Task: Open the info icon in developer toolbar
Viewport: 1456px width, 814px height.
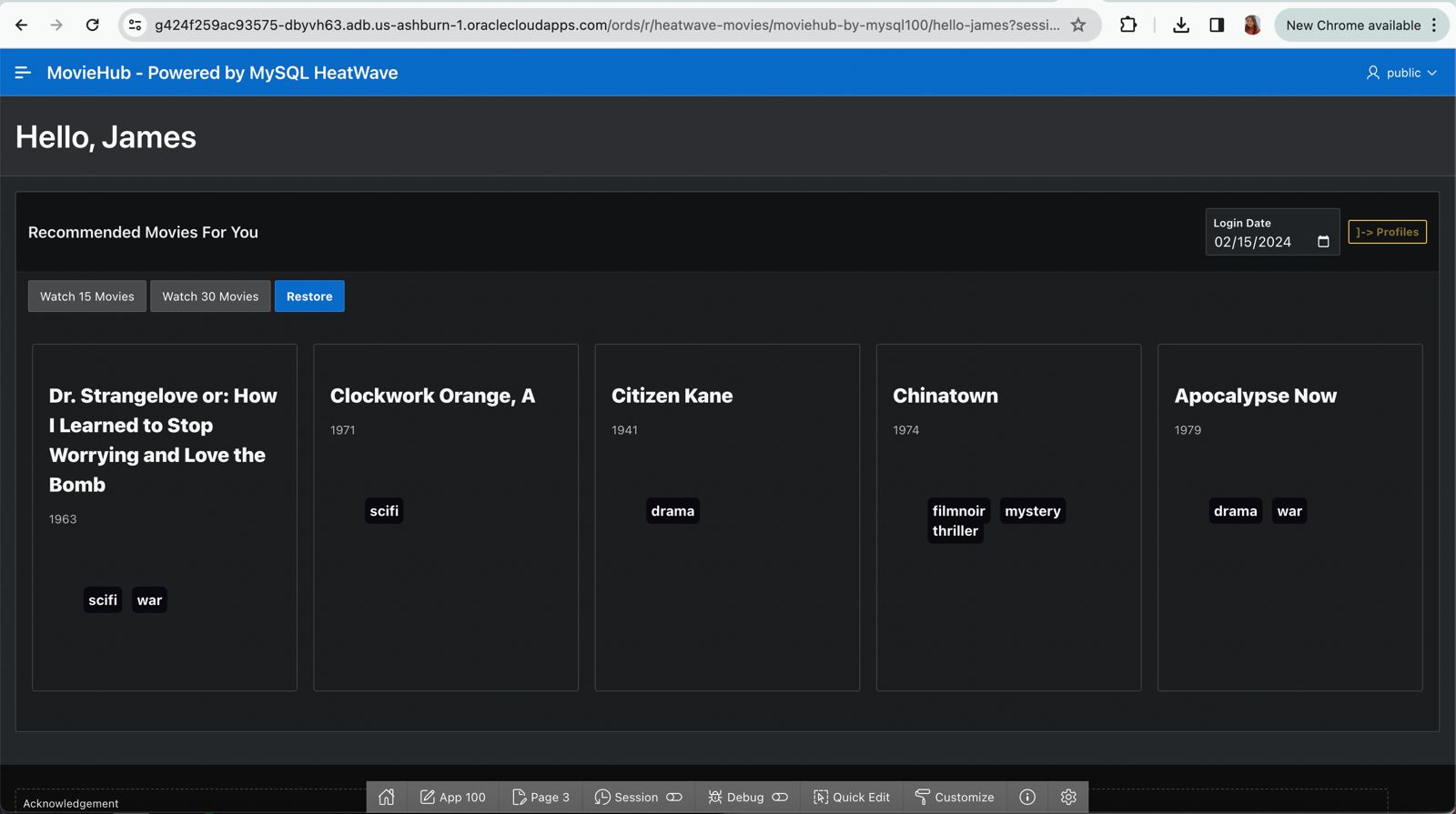Action: [x=1027, y=797]
